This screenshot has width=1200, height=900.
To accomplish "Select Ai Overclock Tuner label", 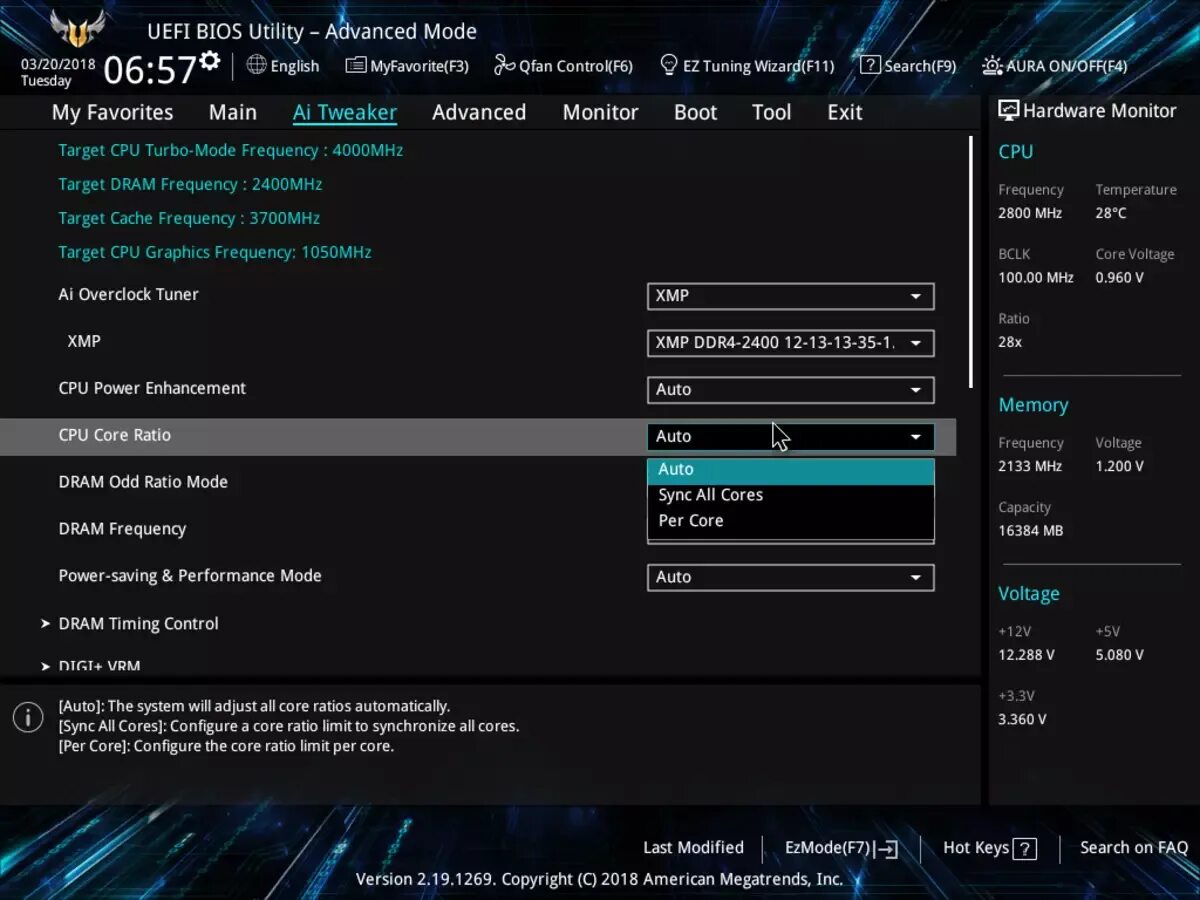I will click(128, 295).
